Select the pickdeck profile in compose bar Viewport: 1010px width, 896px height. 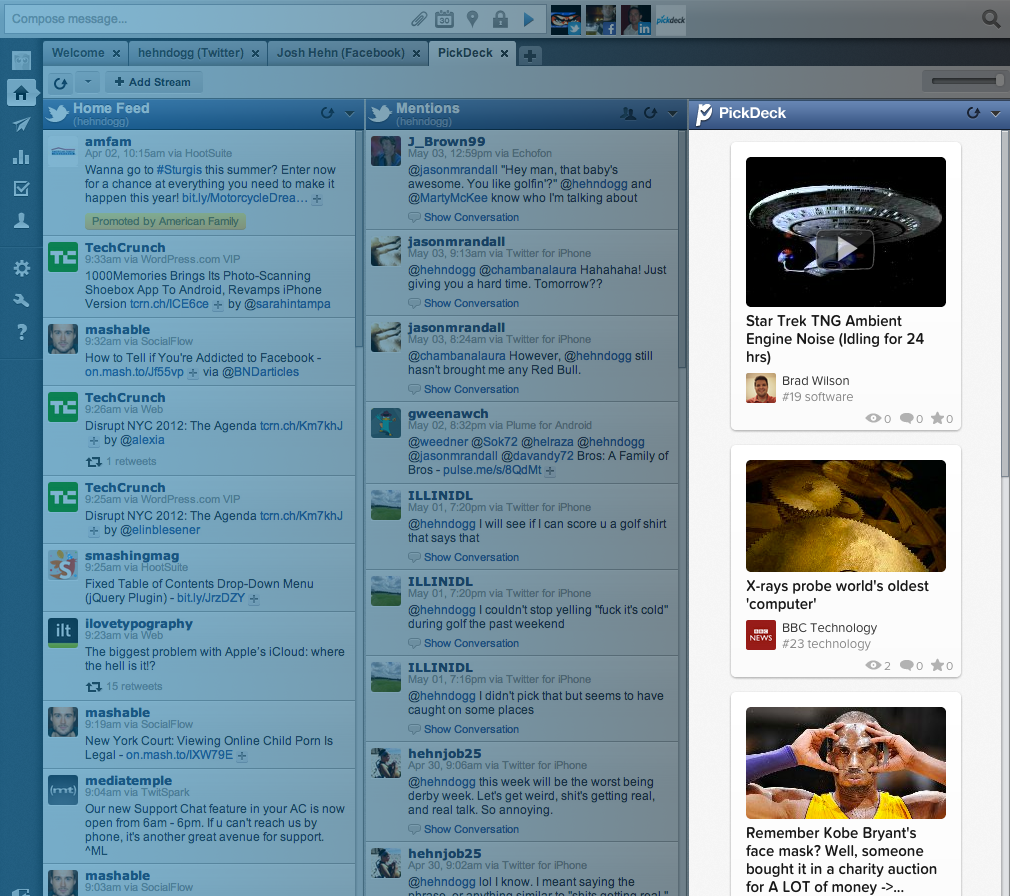(671, 19)
